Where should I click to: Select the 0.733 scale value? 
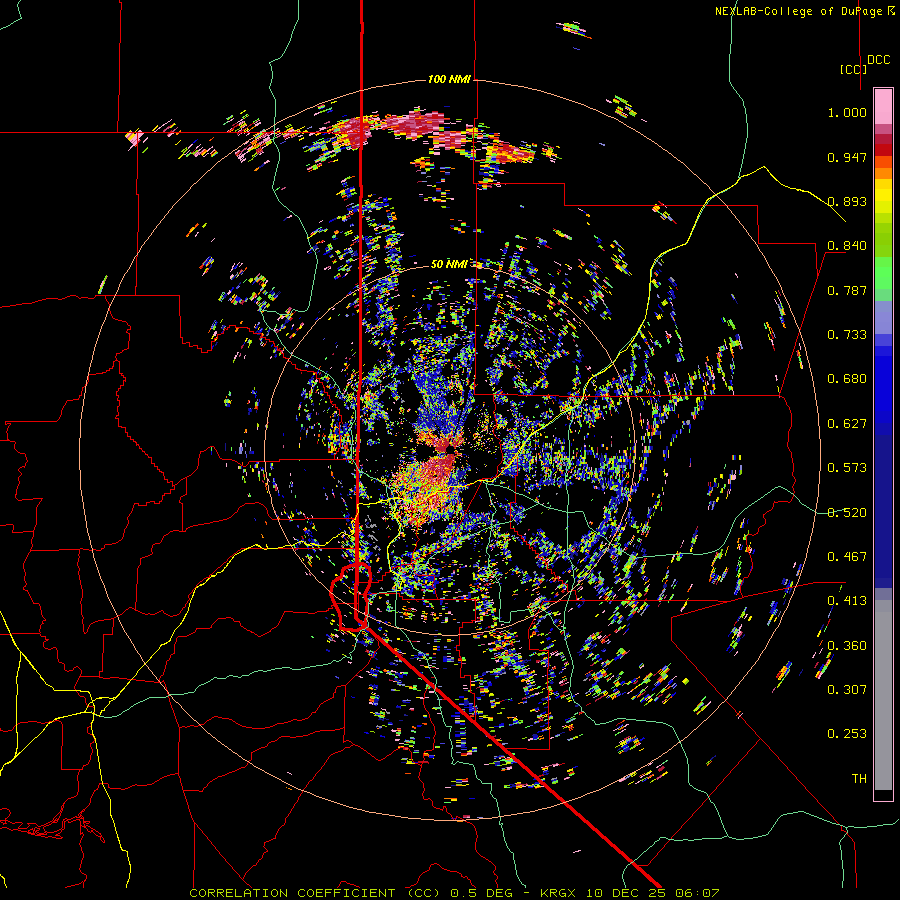[x=847, y=335]
